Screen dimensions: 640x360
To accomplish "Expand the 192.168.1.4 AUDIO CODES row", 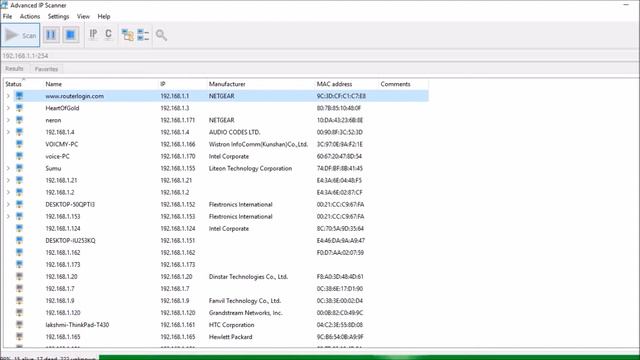I will tap(8, 132).
